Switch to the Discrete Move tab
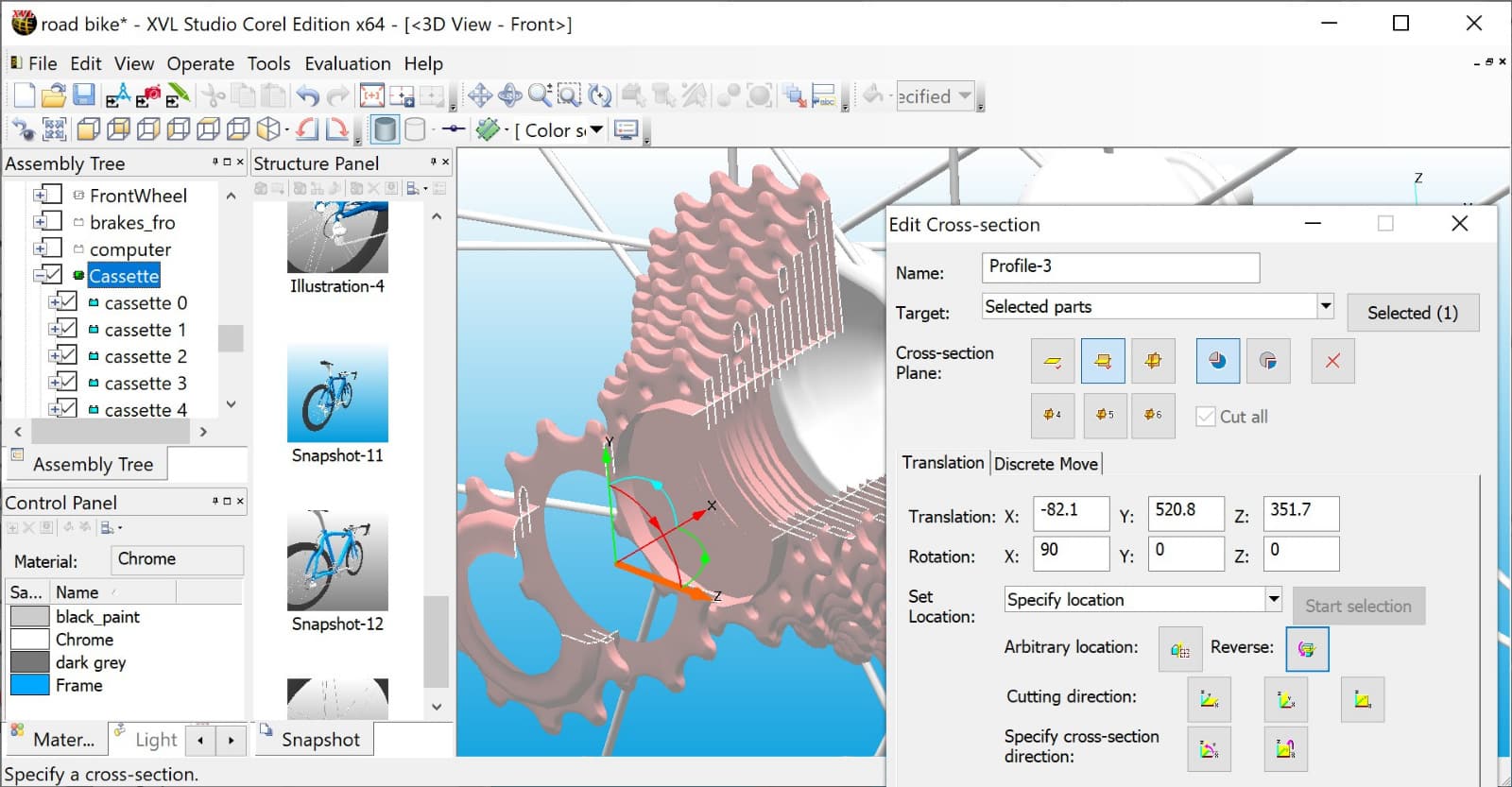 pyautogui.click(x=1045, y=463)
